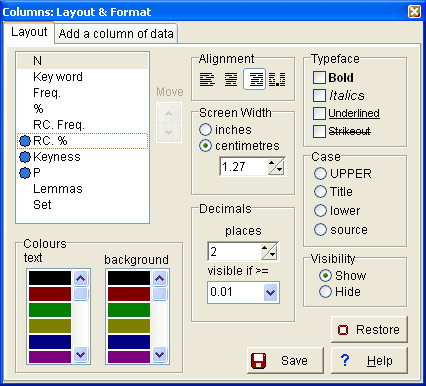This screenshot has width=426, height=386.
Task: Pick purple background colour
Action: 129,357
